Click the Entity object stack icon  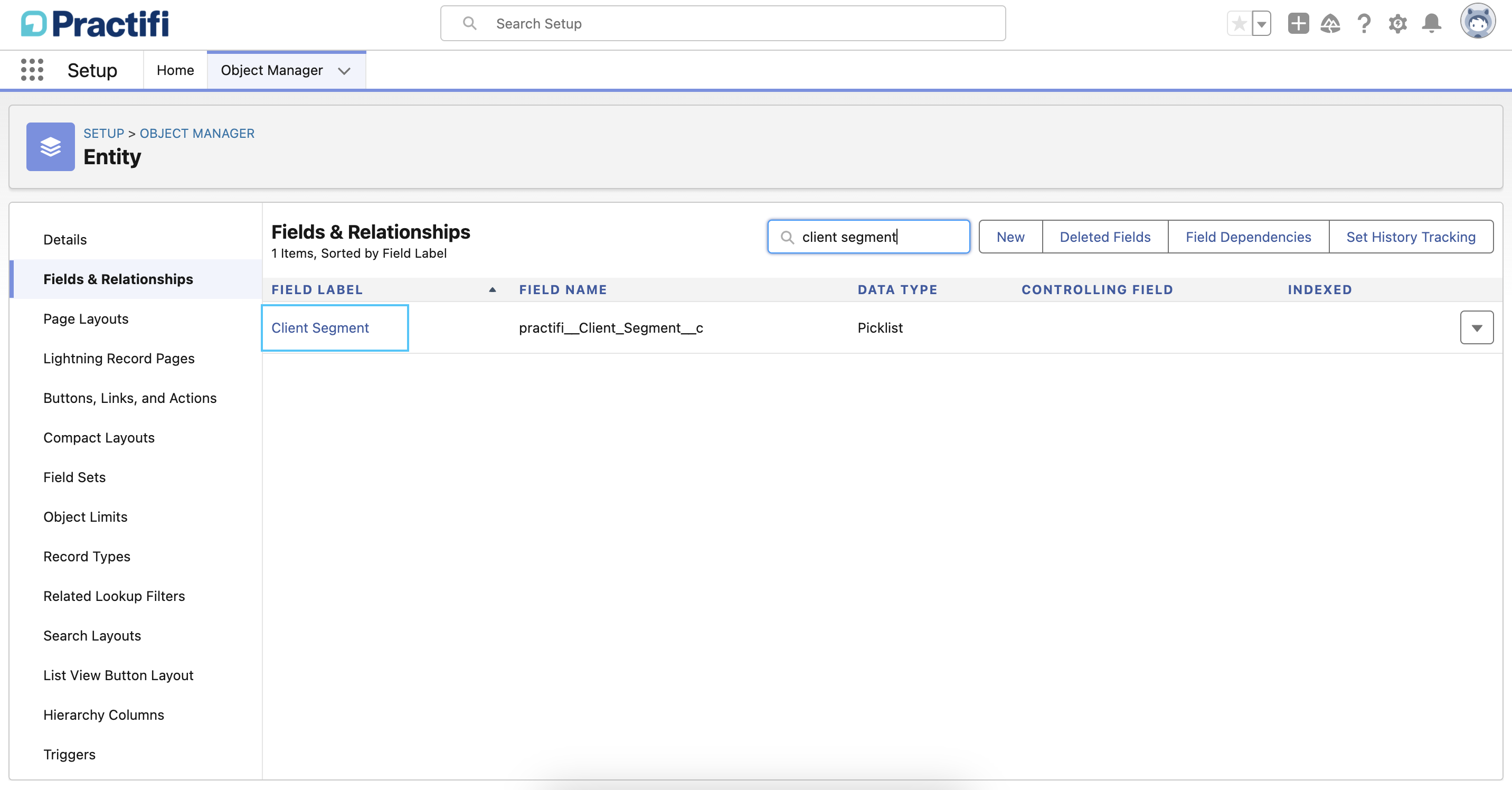50,147
